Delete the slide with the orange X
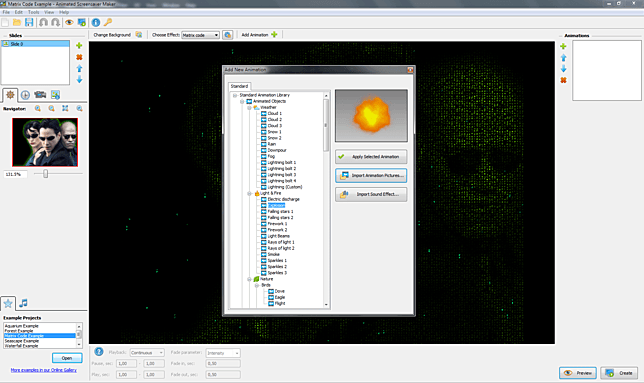The image size is (644, 383). coord(79,57)
